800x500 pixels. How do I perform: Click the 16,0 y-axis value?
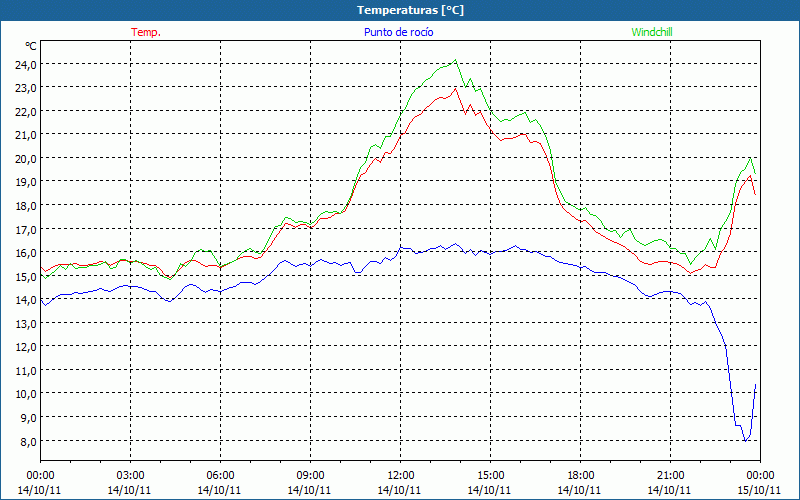click(26, 253)
